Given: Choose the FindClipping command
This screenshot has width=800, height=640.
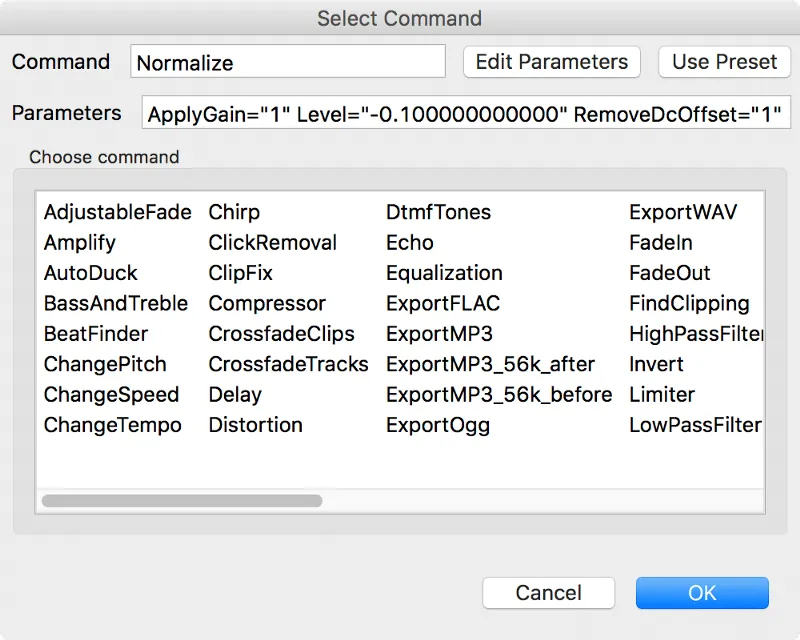Looking at the screenshot, I should point(690,303).
